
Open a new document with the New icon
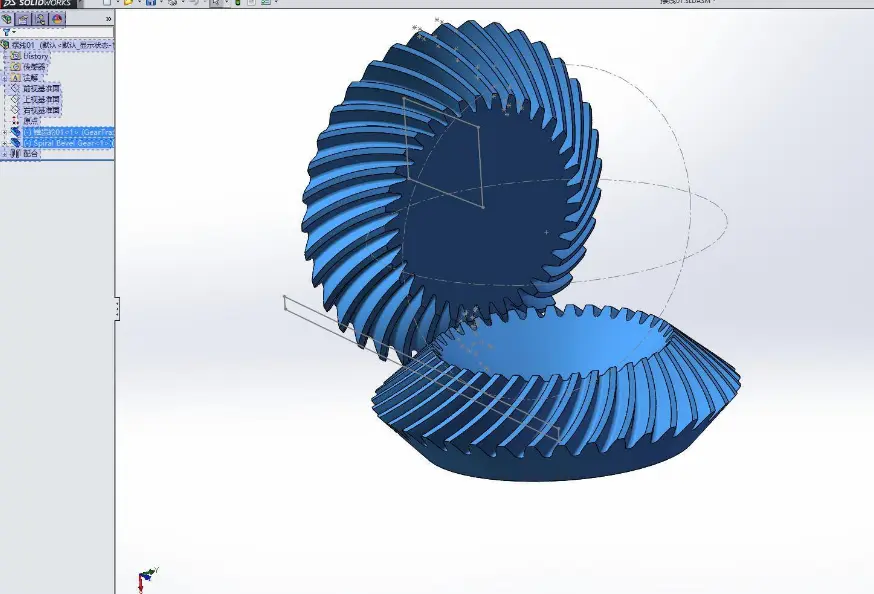pos(107,5)
